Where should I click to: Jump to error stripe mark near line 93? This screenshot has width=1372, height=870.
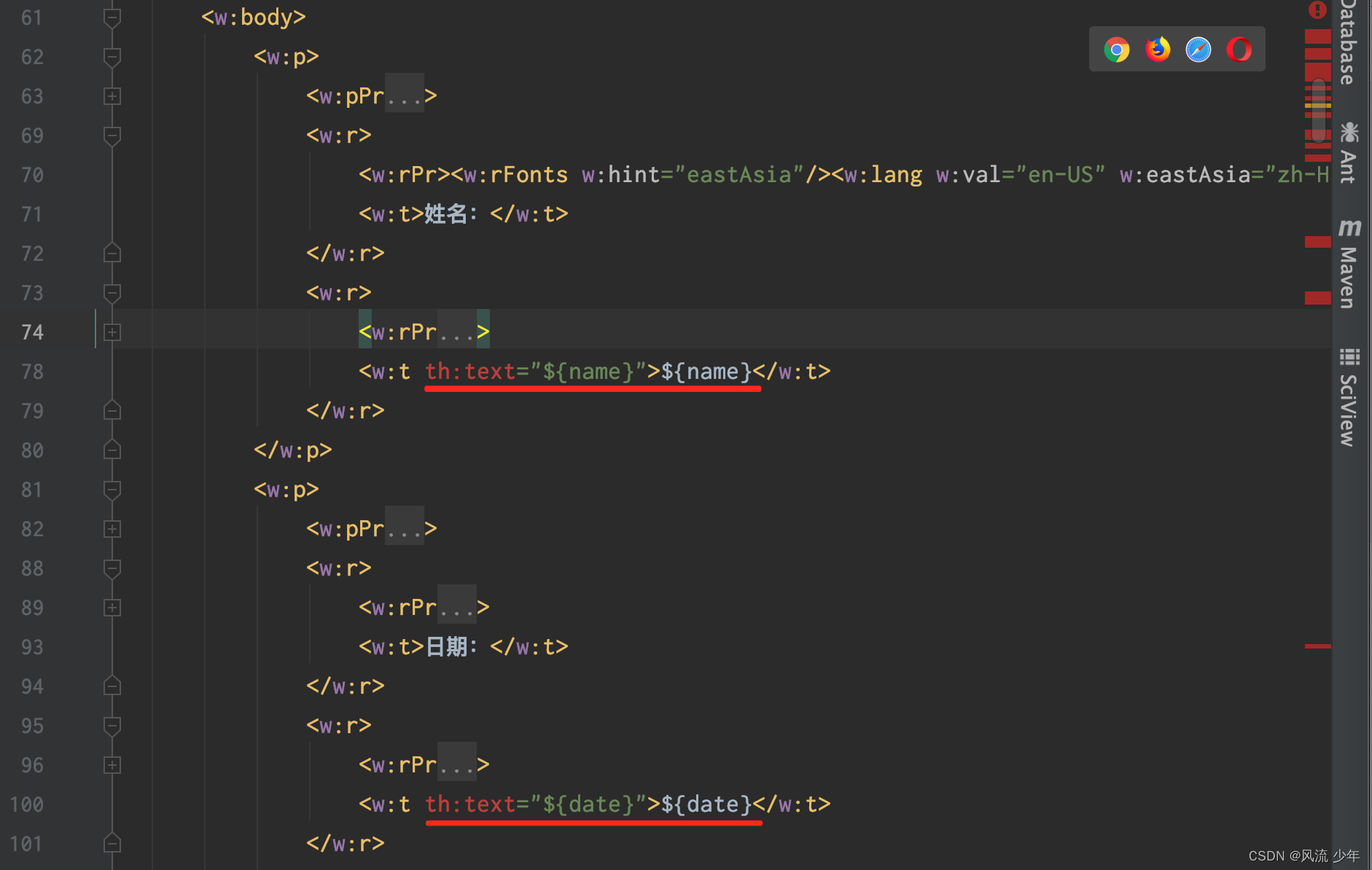[1317, 646]
